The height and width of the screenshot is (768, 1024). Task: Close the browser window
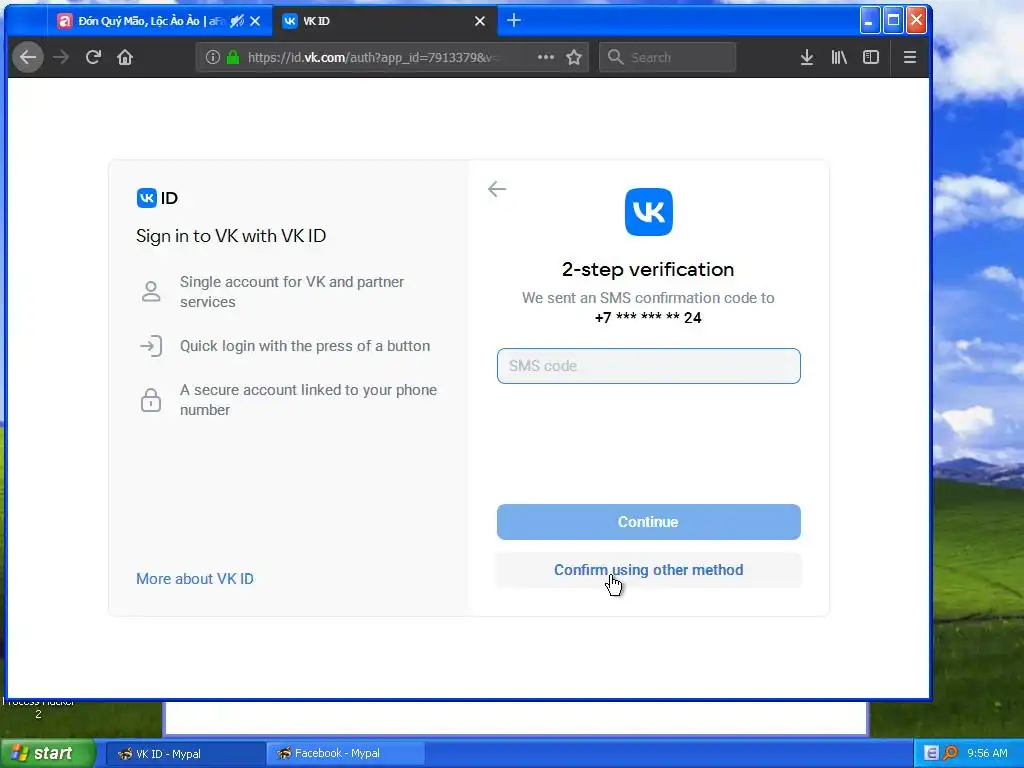click(x=917, y=21)
